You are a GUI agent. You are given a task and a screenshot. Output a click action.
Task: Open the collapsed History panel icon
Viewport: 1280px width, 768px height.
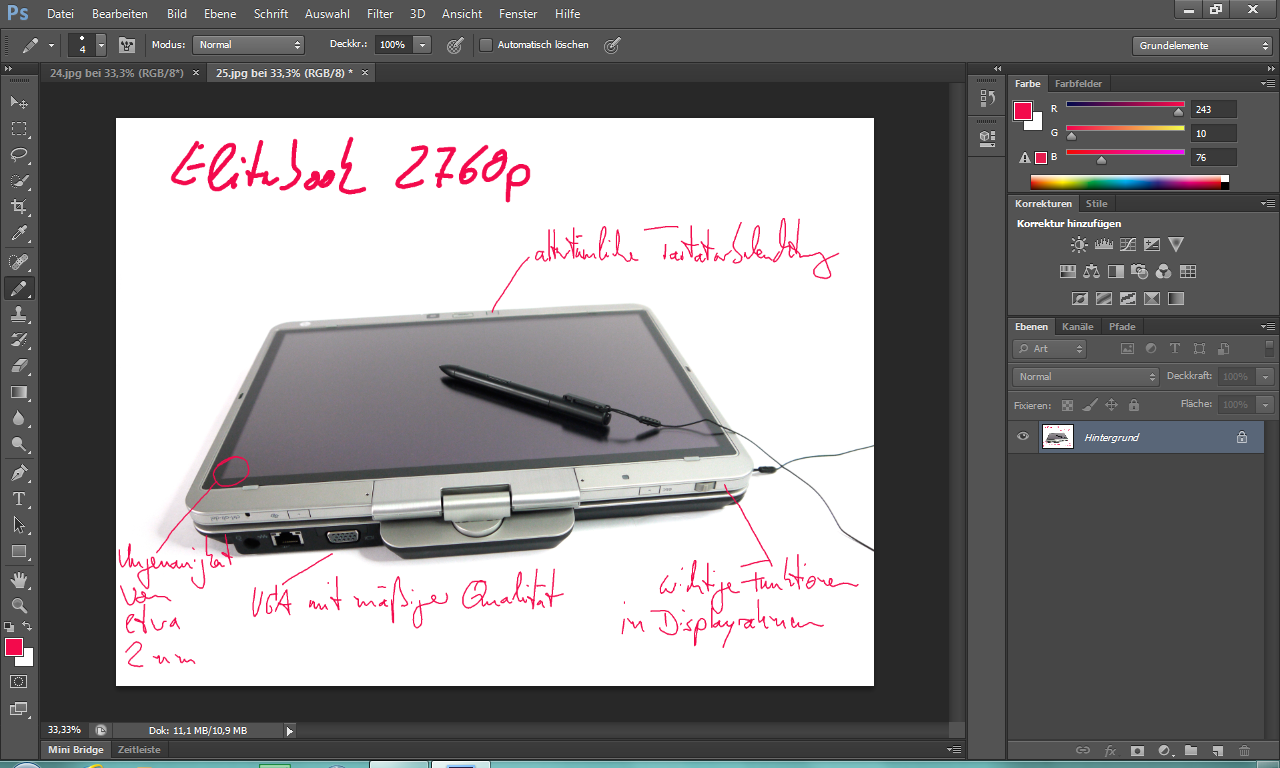[988, 98]
